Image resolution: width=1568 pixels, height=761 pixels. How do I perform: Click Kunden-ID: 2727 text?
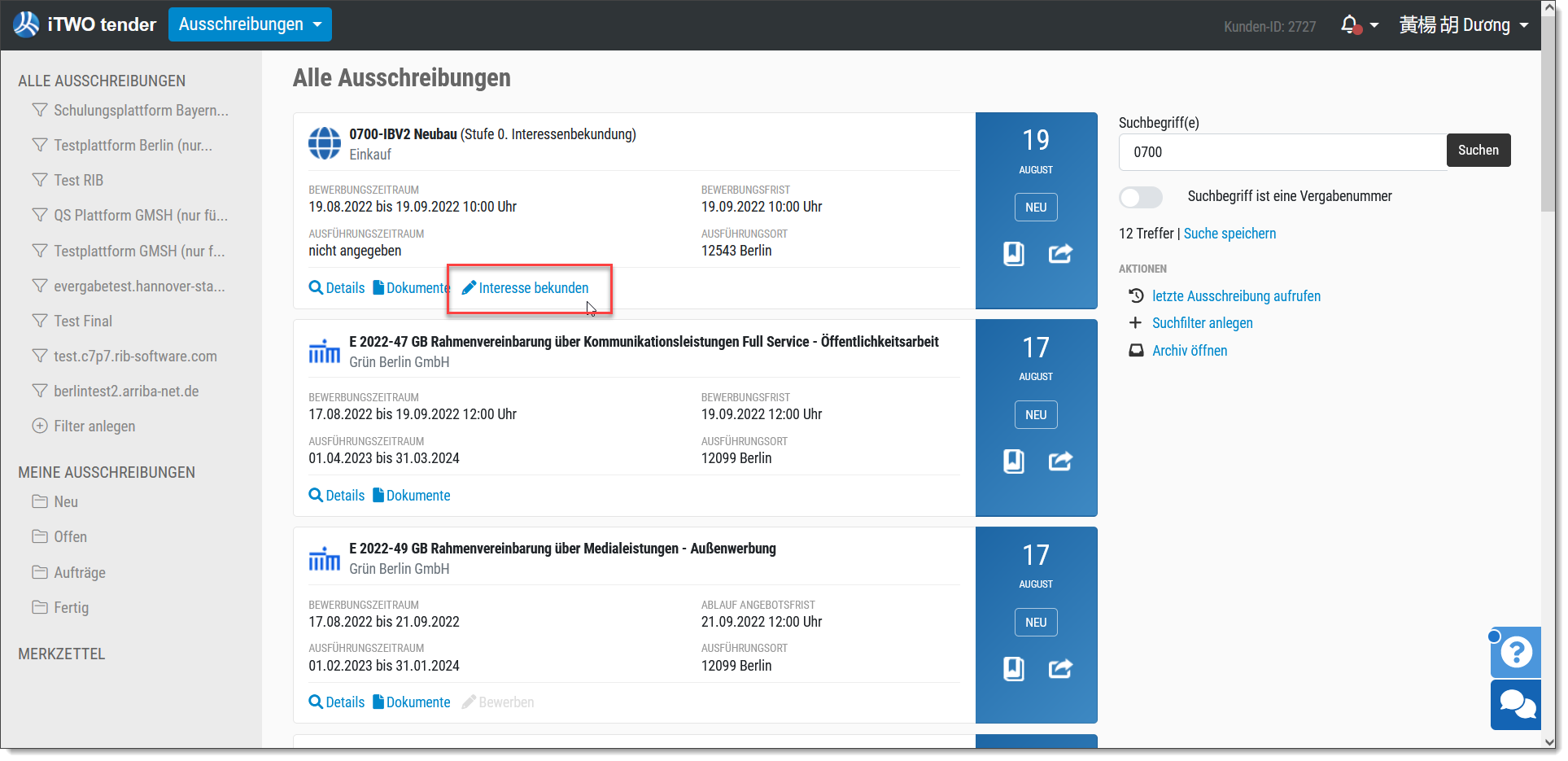(x=1269, y=27)
